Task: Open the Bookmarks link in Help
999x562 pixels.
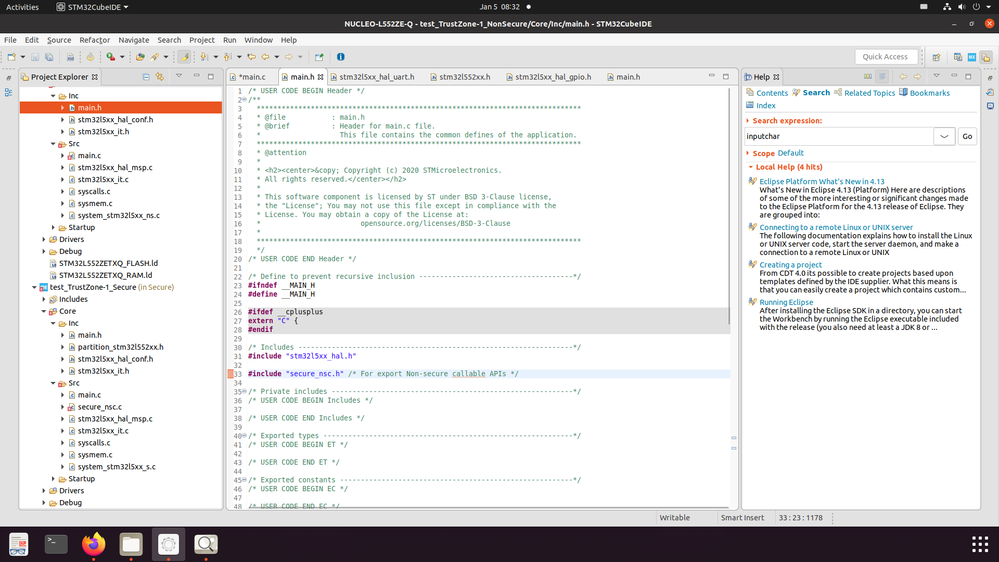Action: pyautogui.click(x=930, y=93)
